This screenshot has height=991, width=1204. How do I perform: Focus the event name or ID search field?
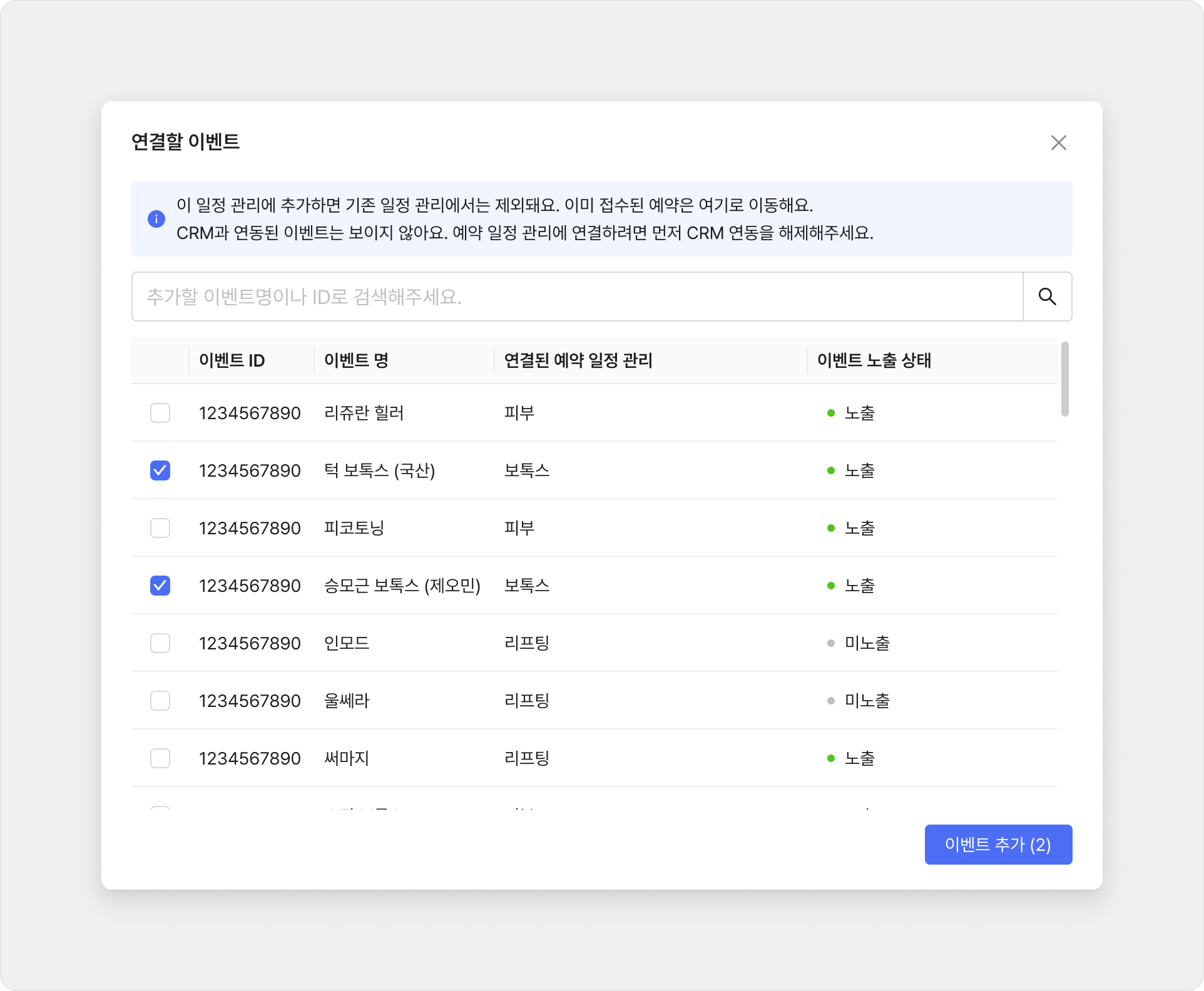[x=576, y=297]
